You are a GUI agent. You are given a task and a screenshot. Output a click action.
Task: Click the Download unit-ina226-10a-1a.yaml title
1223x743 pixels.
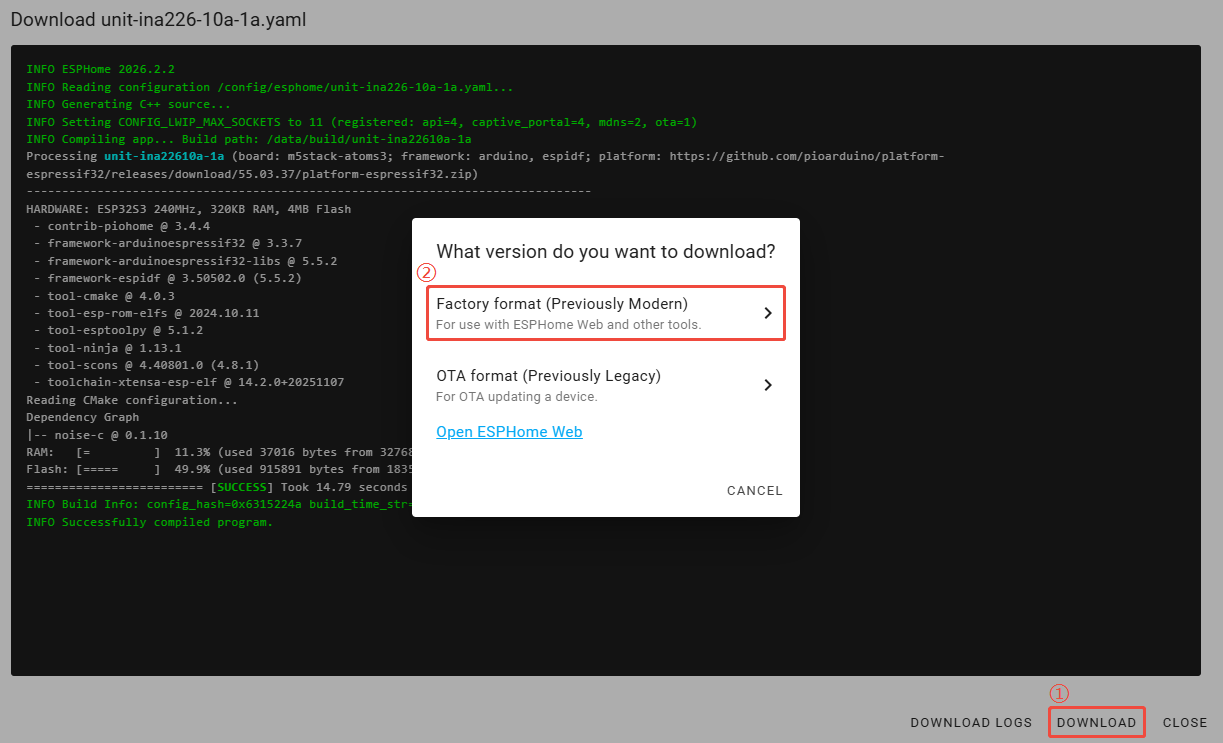(x=158, y=20)
